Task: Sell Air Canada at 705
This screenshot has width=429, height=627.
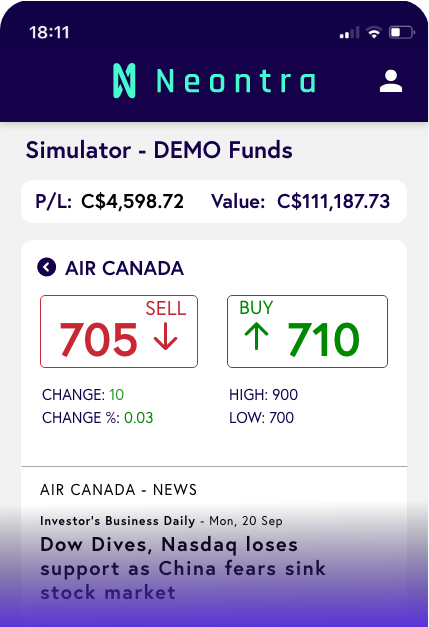Action: tap(119, 331)
